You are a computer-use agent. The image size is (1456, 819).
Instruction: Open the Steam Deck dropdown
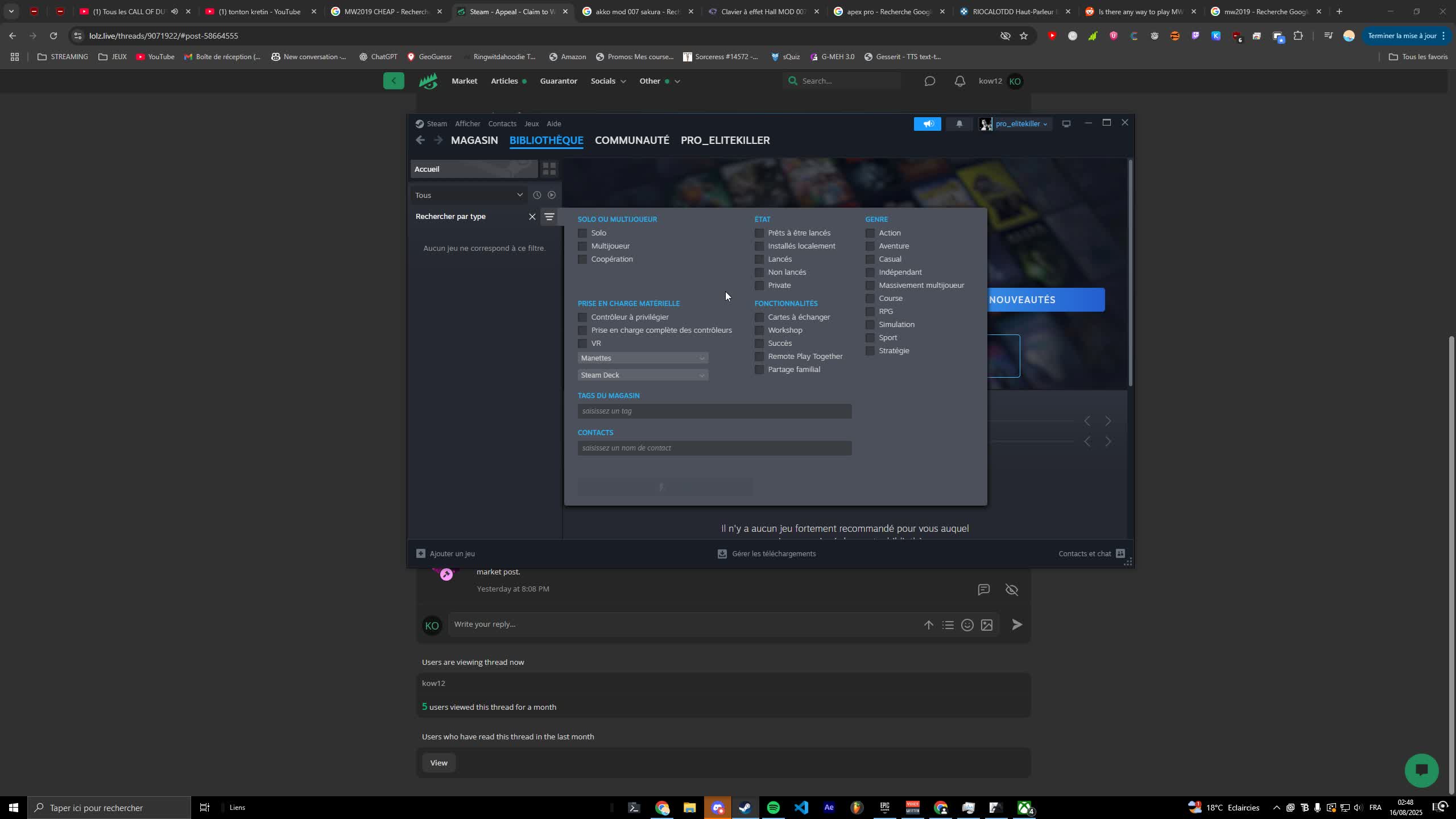coord(643,375)
